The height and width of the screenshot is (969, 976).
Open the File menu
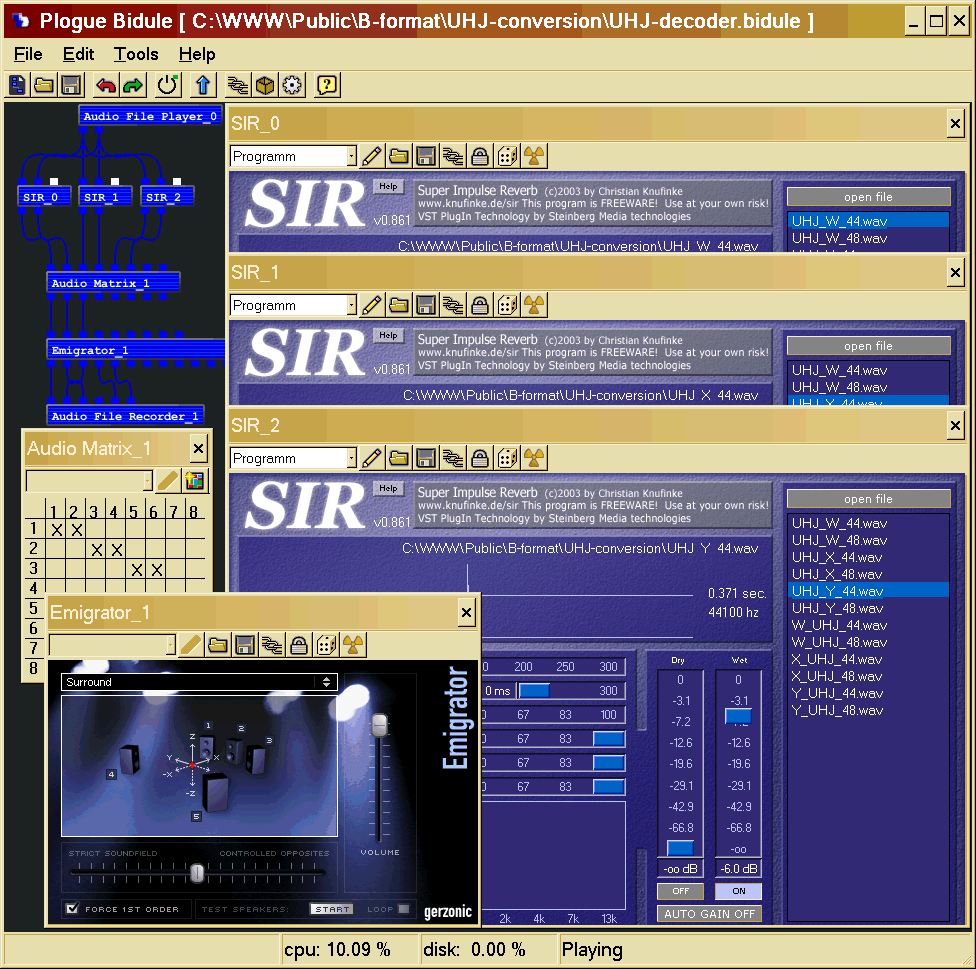tap(28, 54)
